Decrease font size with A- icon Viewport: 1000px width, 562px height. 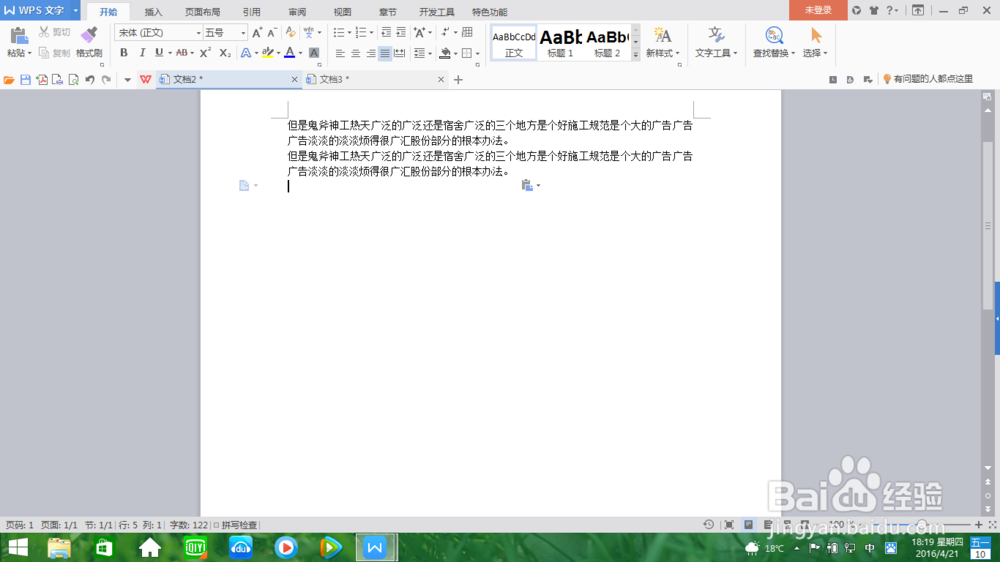click(x=272, y=33)
